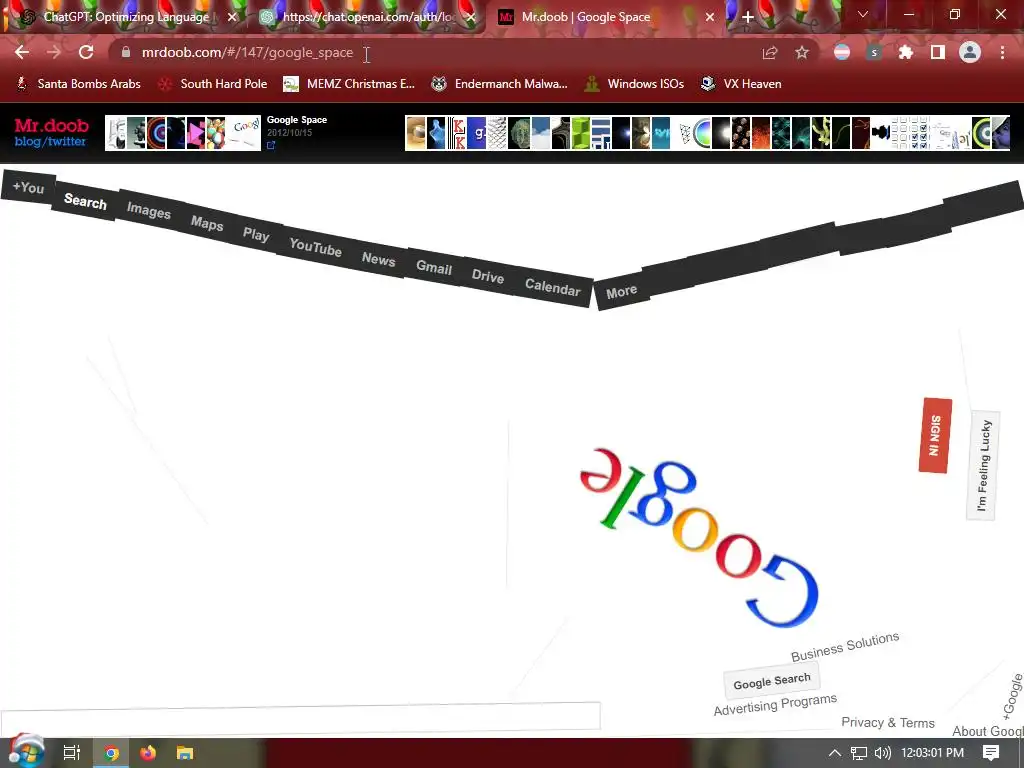The width and height of the screenshot is (1024, 768).
Task: Select Maps in the tilted navigation bar
Action: click(207, 223)
